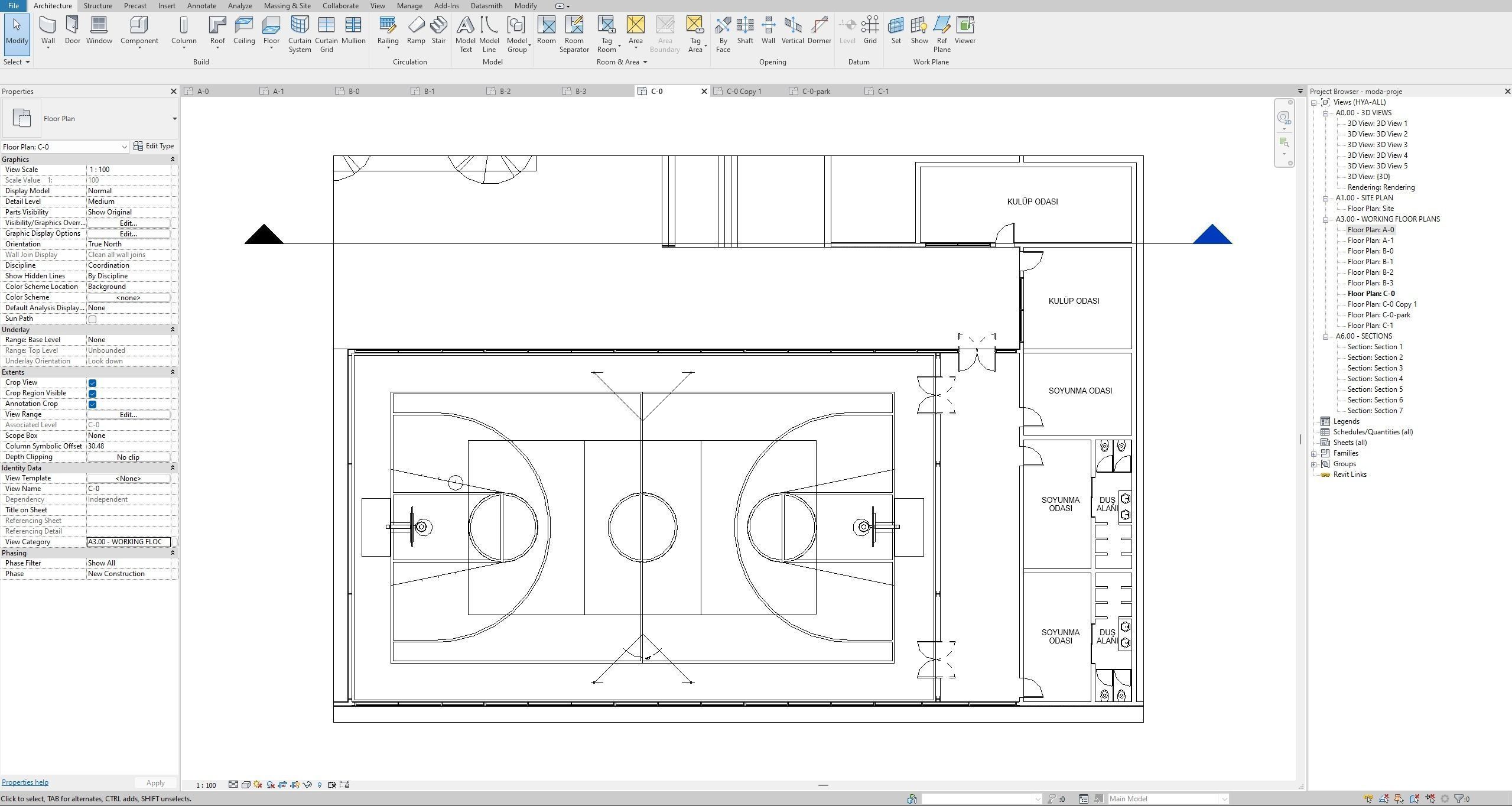Select the Room Separator tool
Screen dimensions: 1512x806
574,34
